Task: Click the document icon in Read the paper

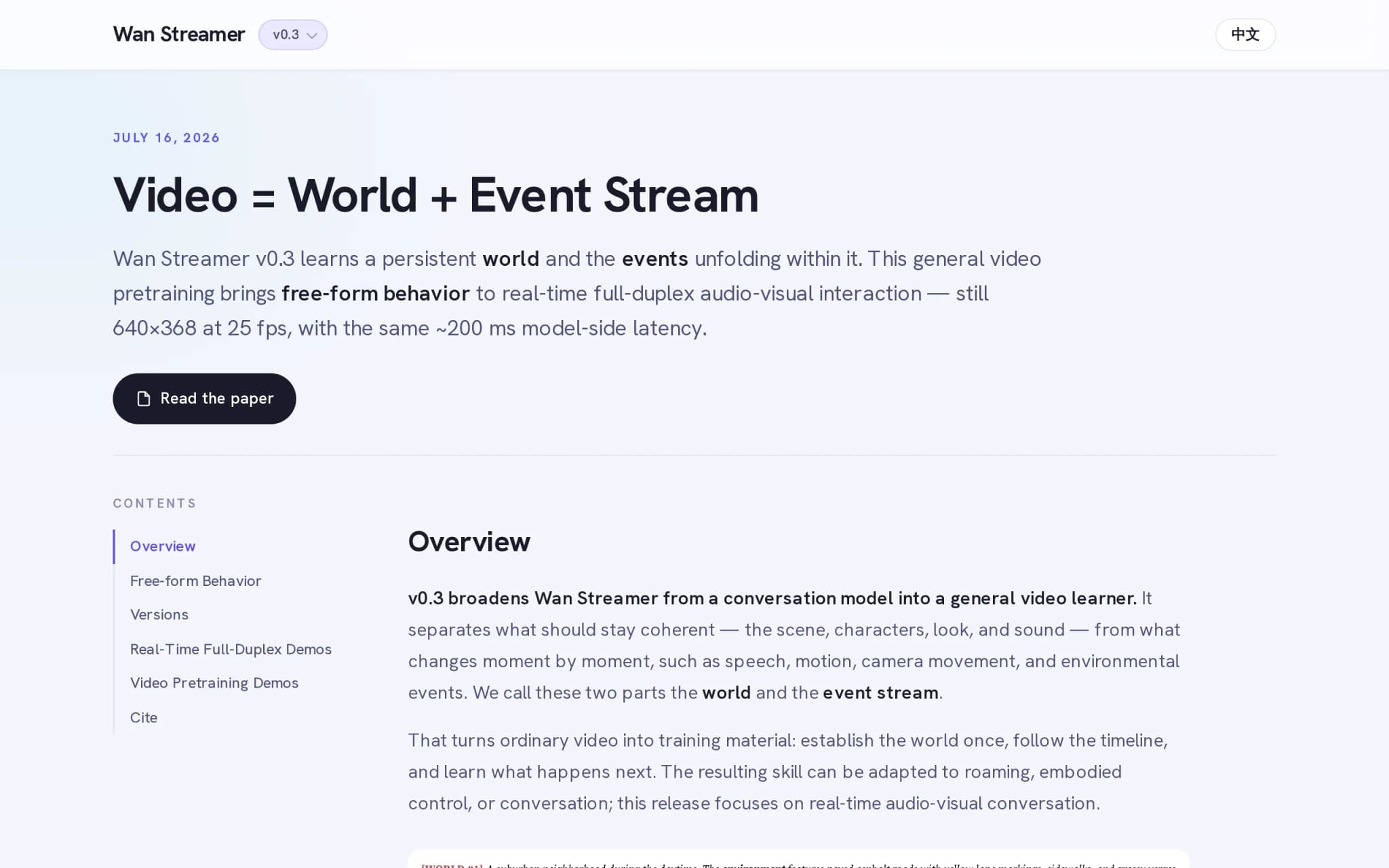Action: [144, 399]
